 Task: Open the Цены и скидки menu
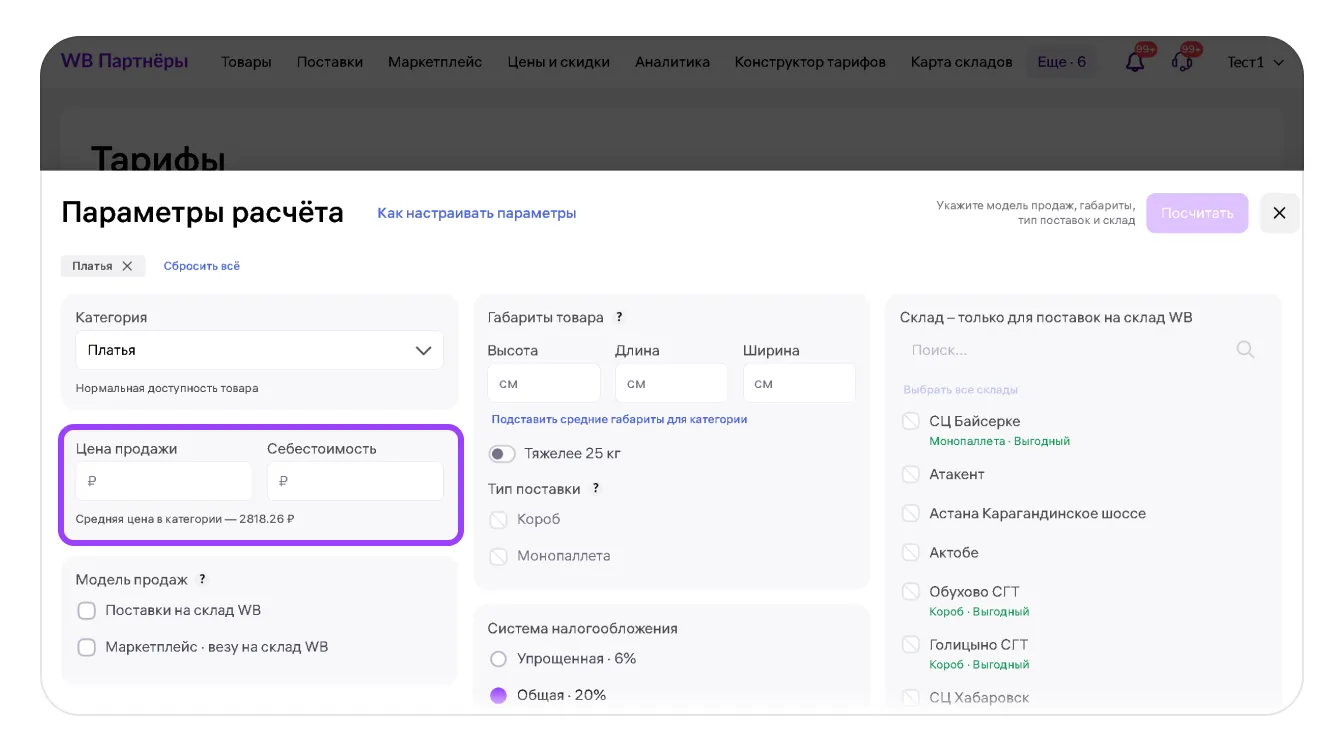click(558, 62)
